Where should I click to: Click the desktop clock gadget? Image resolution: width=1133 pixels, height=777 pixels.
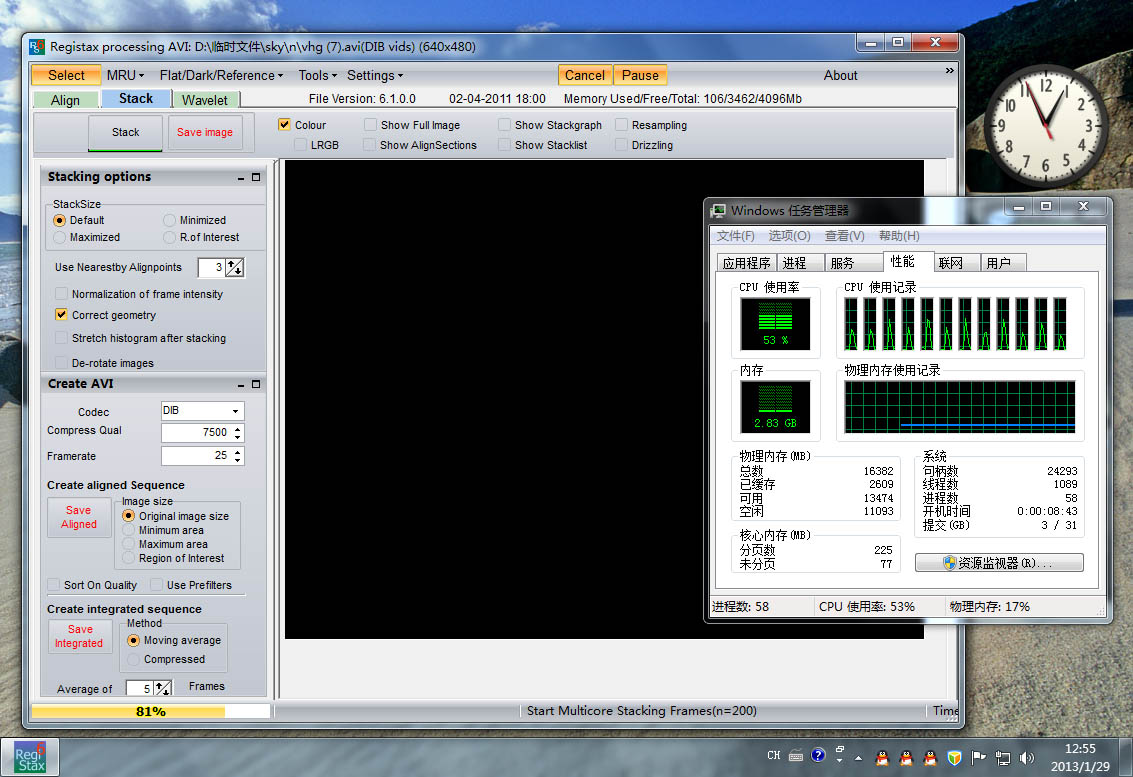(x=1046, y=126)
